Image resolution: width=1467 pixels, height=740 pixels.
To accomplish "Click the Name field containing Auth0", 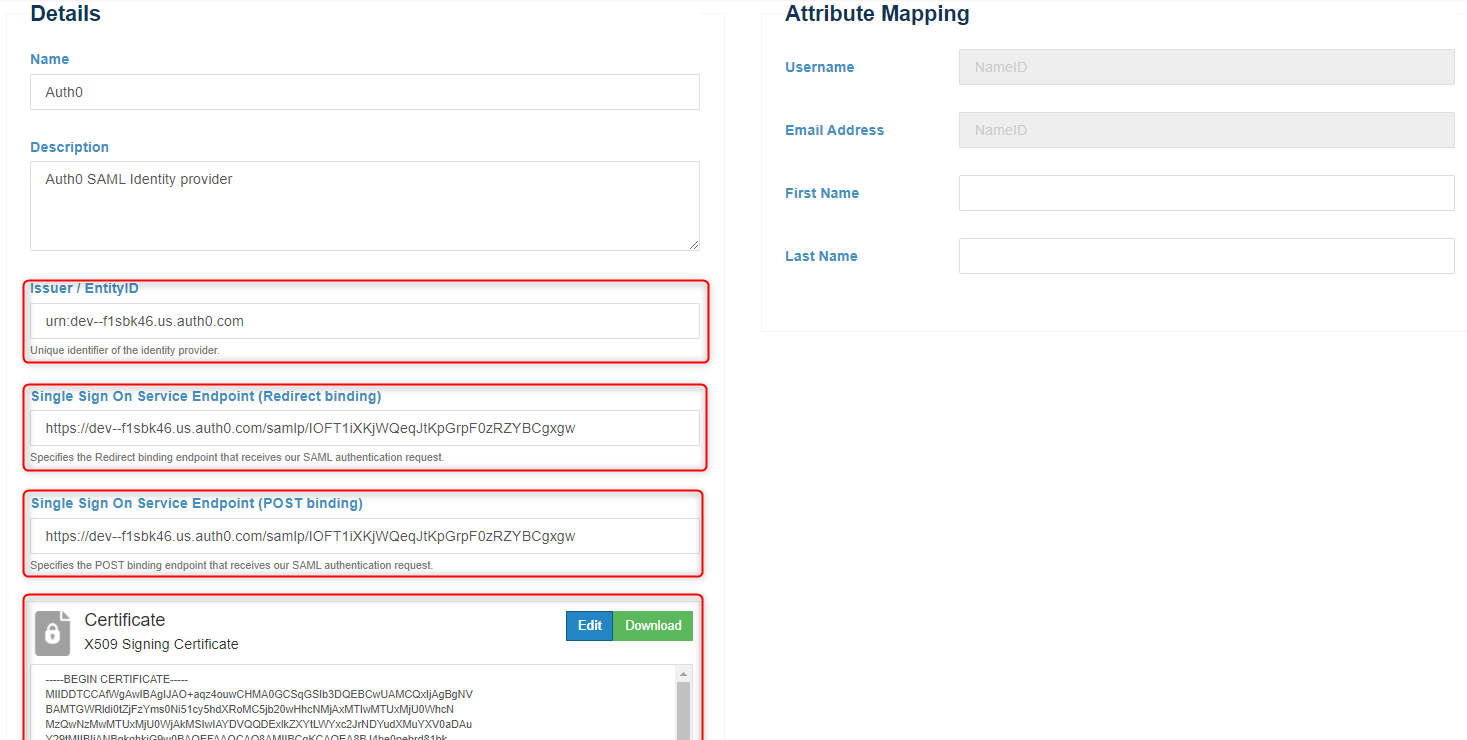I will (x=364, y=92).
